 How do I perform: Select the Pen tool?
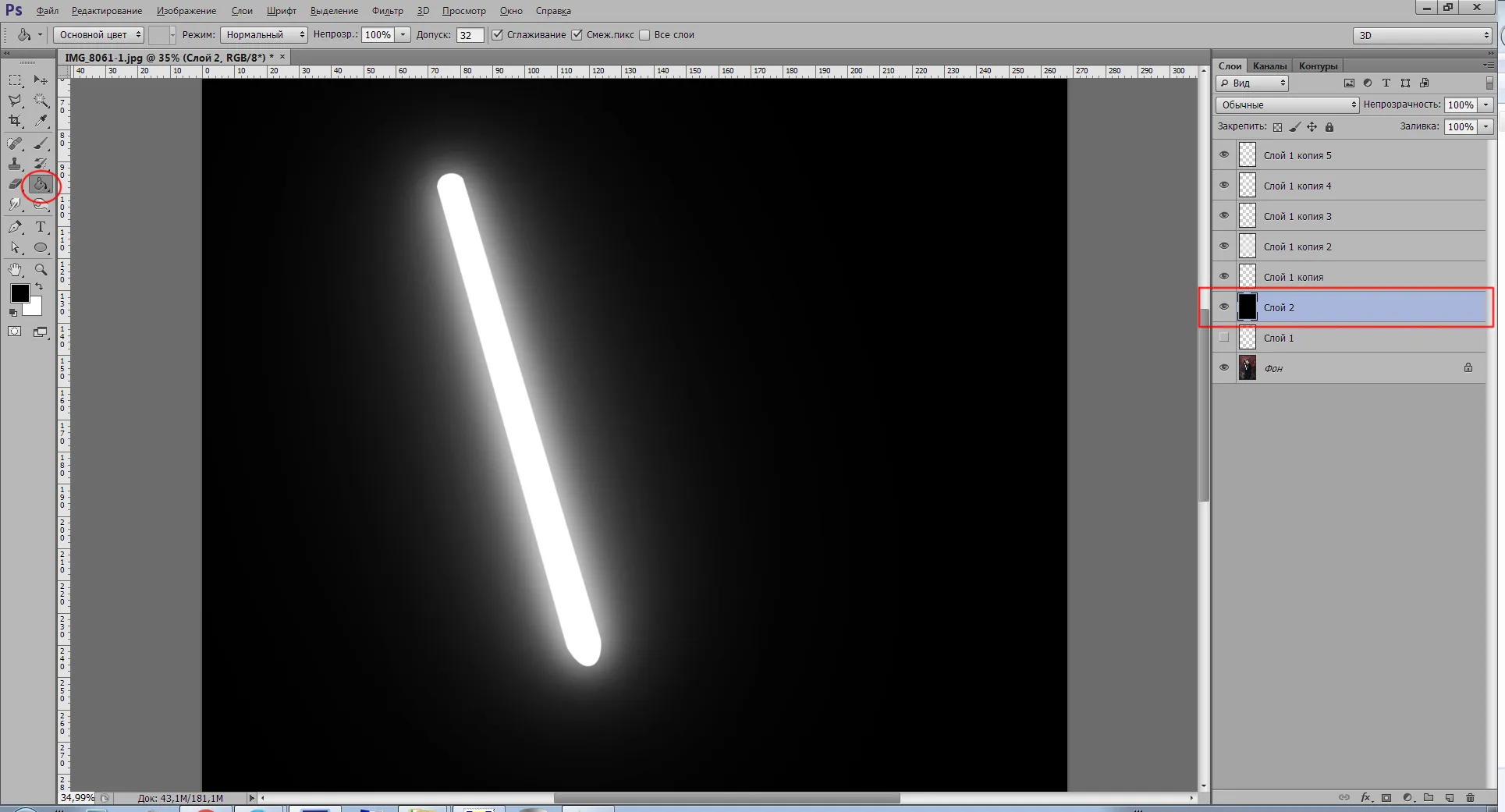point(15,227)
